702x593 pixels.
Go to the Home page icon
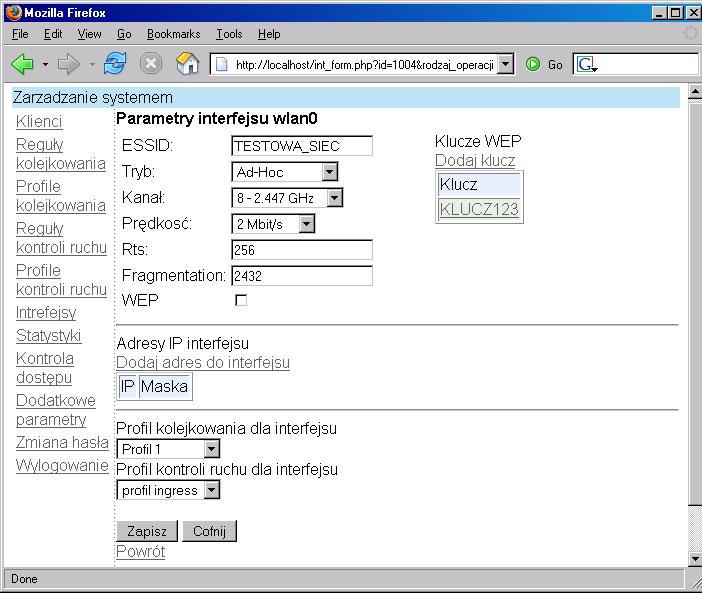tap(187, 63)
